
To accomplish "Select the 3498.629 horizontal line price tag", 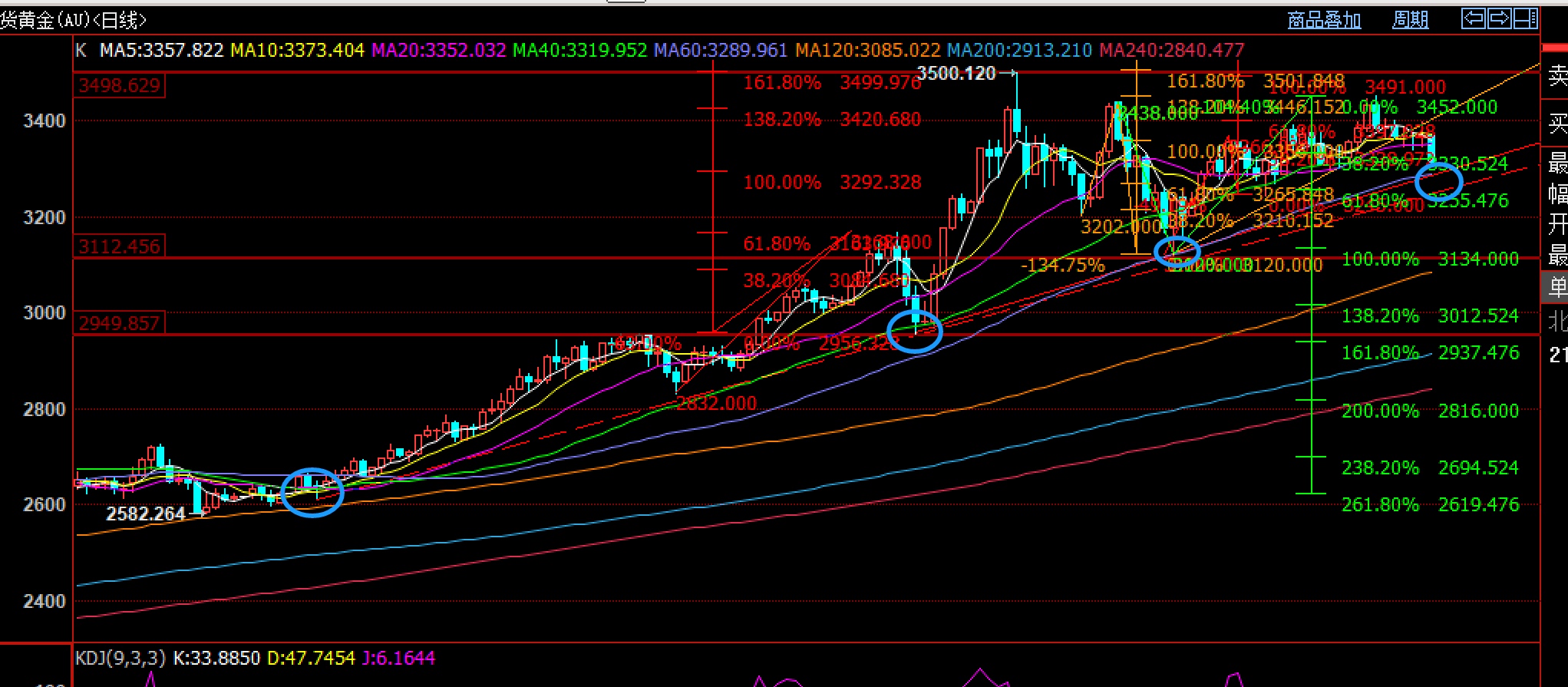I will 119,85.
